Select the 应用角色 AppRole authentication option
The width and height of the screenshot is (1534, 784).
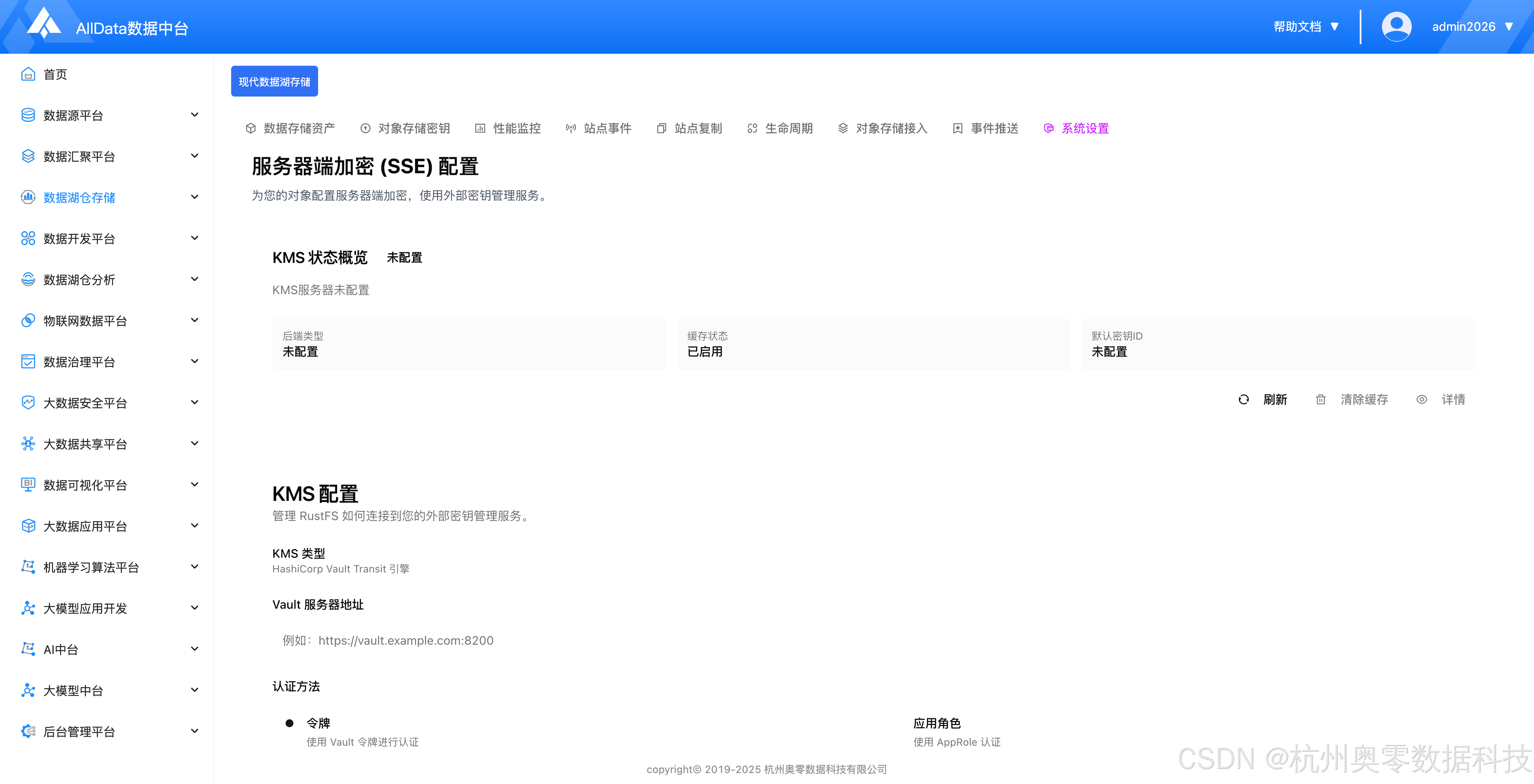coord(937,723)
